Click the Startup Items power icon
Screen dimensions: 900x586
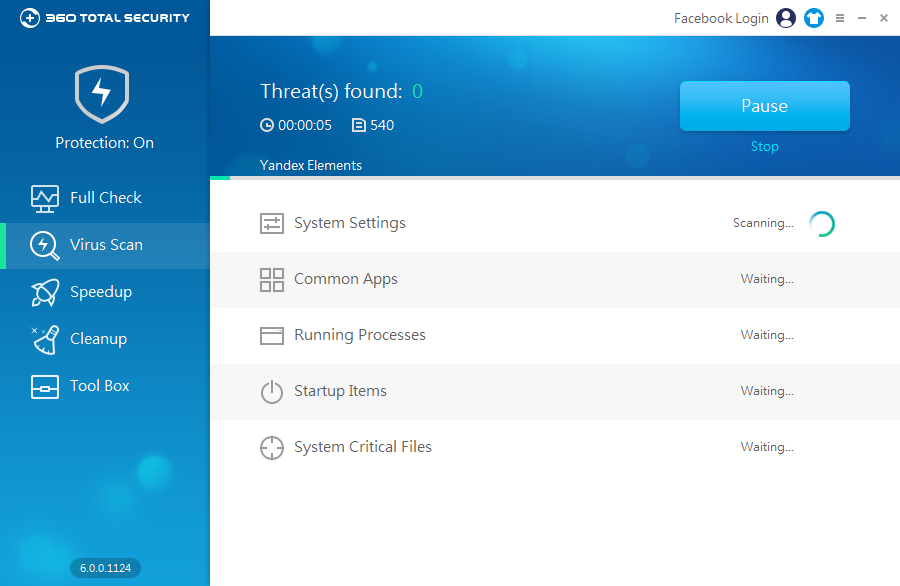pos(271,392)
